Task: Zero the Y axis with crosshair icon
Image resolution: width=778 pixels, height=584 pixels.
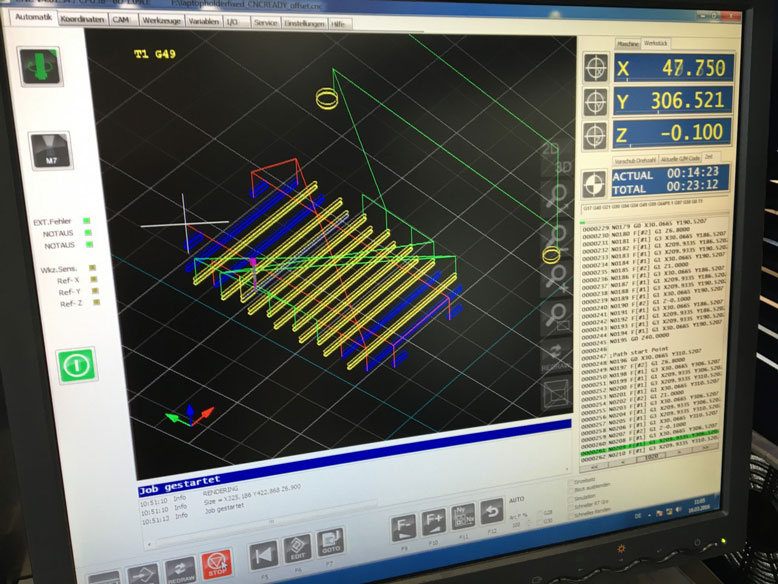Action: click(x=595, y=102)
